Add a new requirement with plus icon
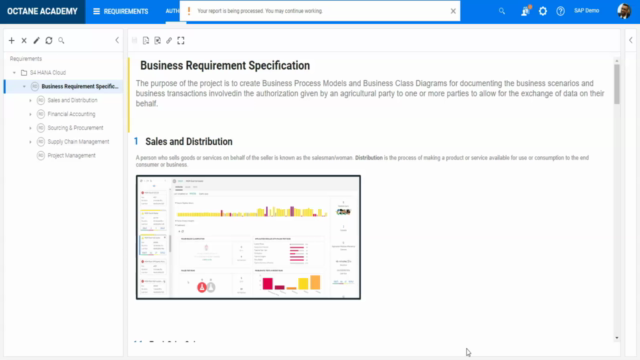 click(x=11, y=40)
